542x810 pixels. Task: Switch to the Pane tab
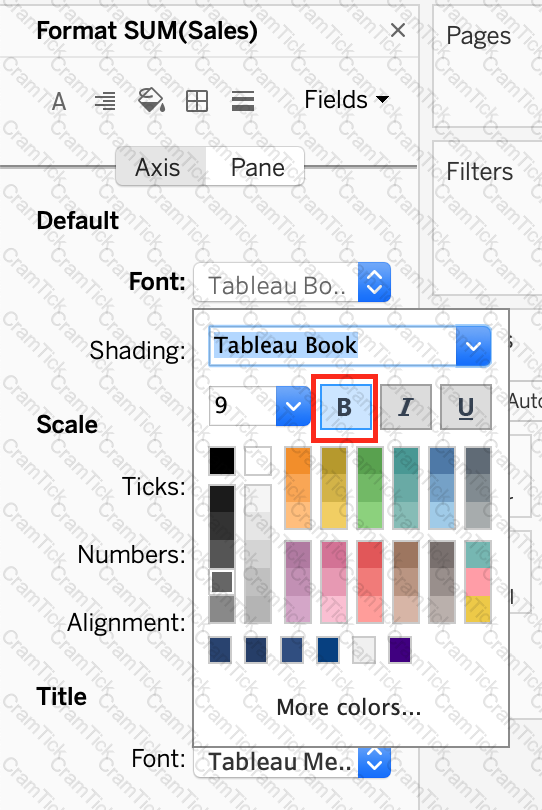point(255,167)
